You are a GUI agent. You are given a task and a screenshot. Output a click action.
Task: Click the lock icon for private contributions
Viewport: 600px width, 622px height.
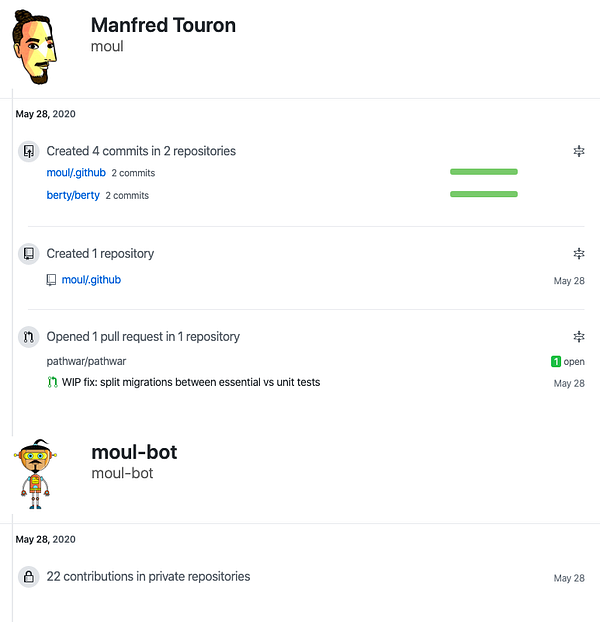29,577
